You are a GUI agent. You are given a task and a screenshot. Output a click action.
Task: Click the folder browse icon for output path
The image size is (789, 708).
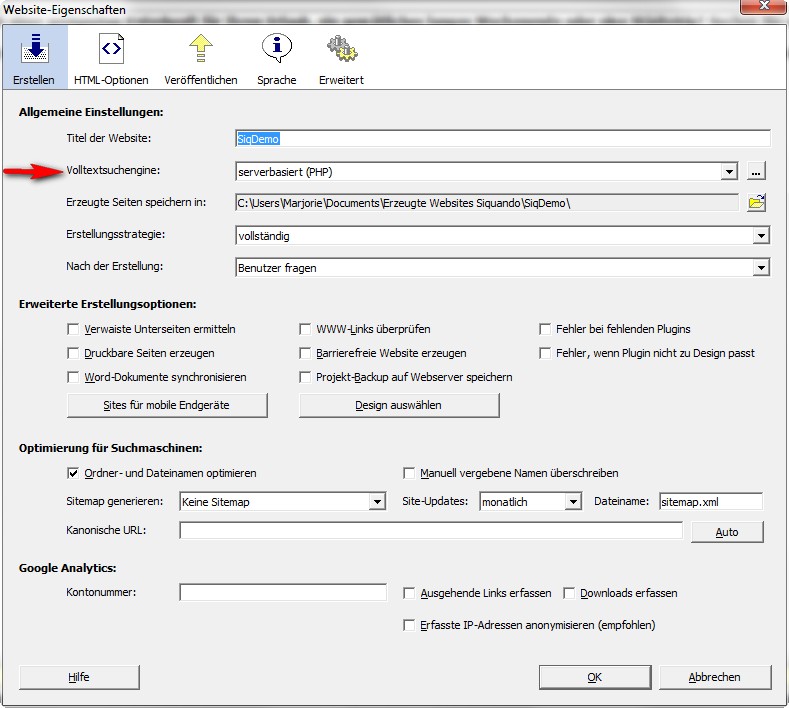click(x=757, y=203)
